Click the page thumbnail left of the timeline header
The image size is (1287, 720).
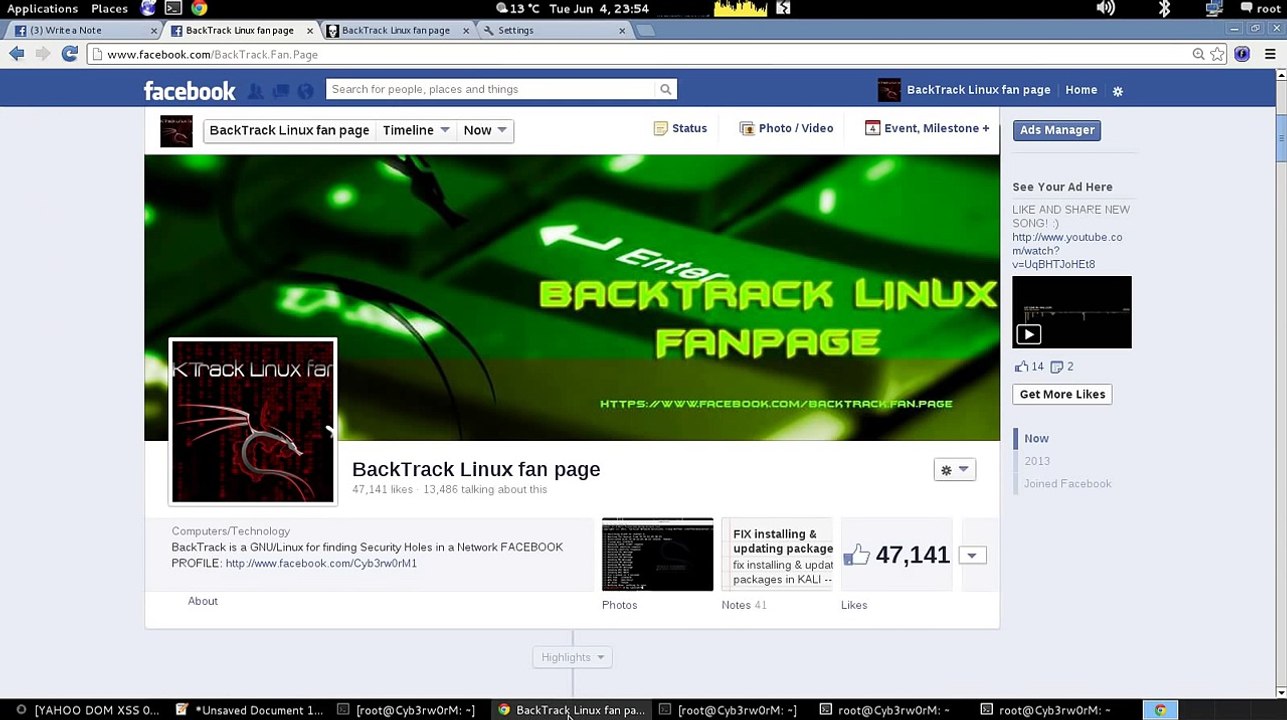(176, 131)
